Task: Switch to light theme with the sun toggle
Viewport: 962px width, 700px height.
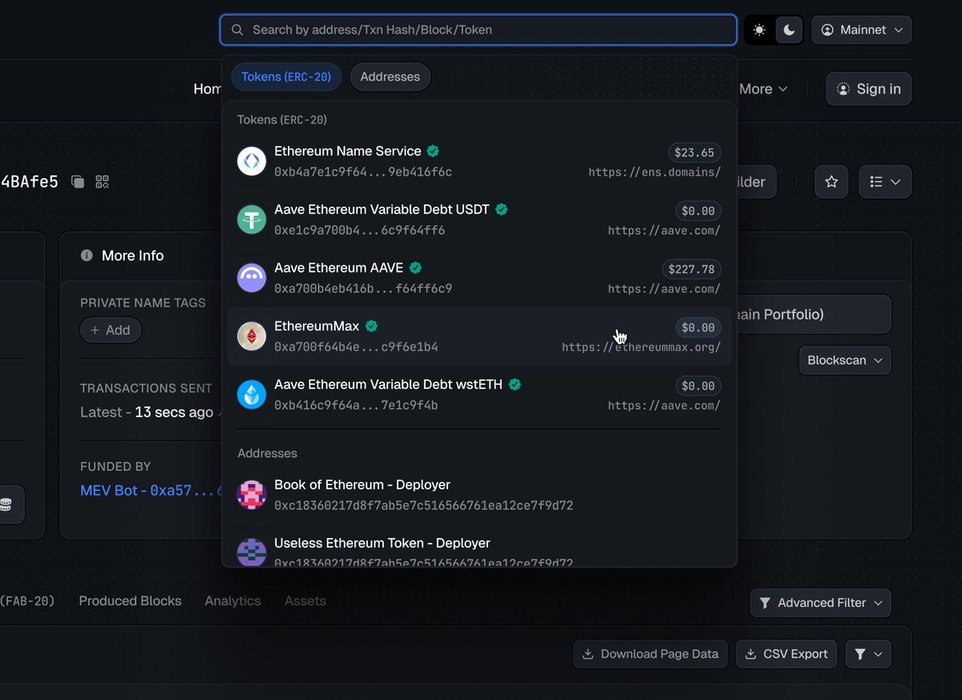Action: [760, 30]
